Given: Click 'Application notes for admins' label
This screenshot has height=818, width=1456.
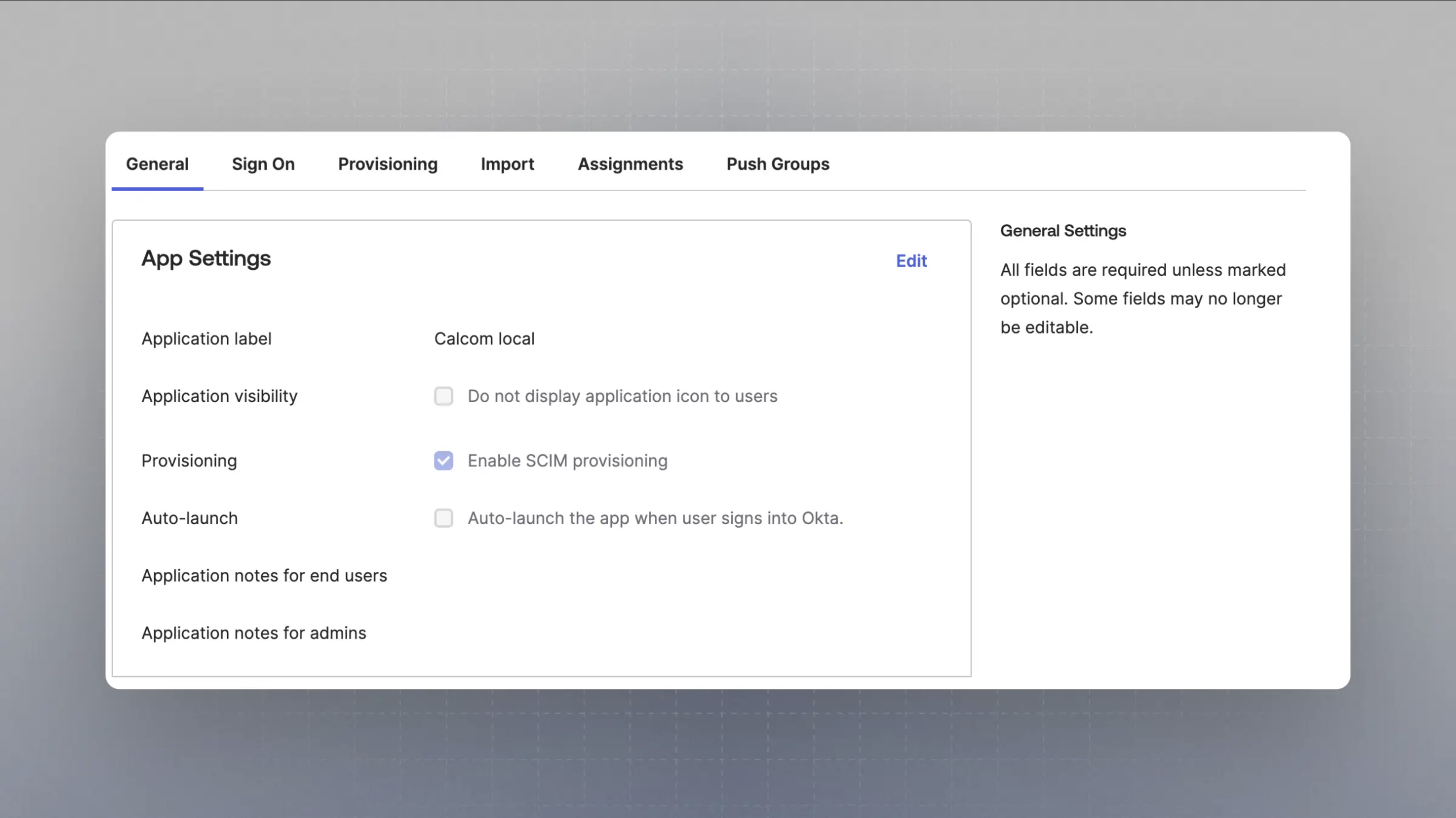Looking at the screenshot, I should coord(254,633).
